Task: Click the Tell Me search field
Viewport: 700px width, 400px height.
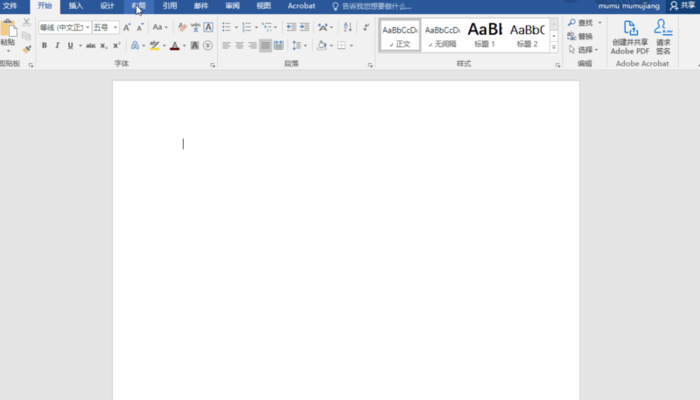Action: click(375, 6)
